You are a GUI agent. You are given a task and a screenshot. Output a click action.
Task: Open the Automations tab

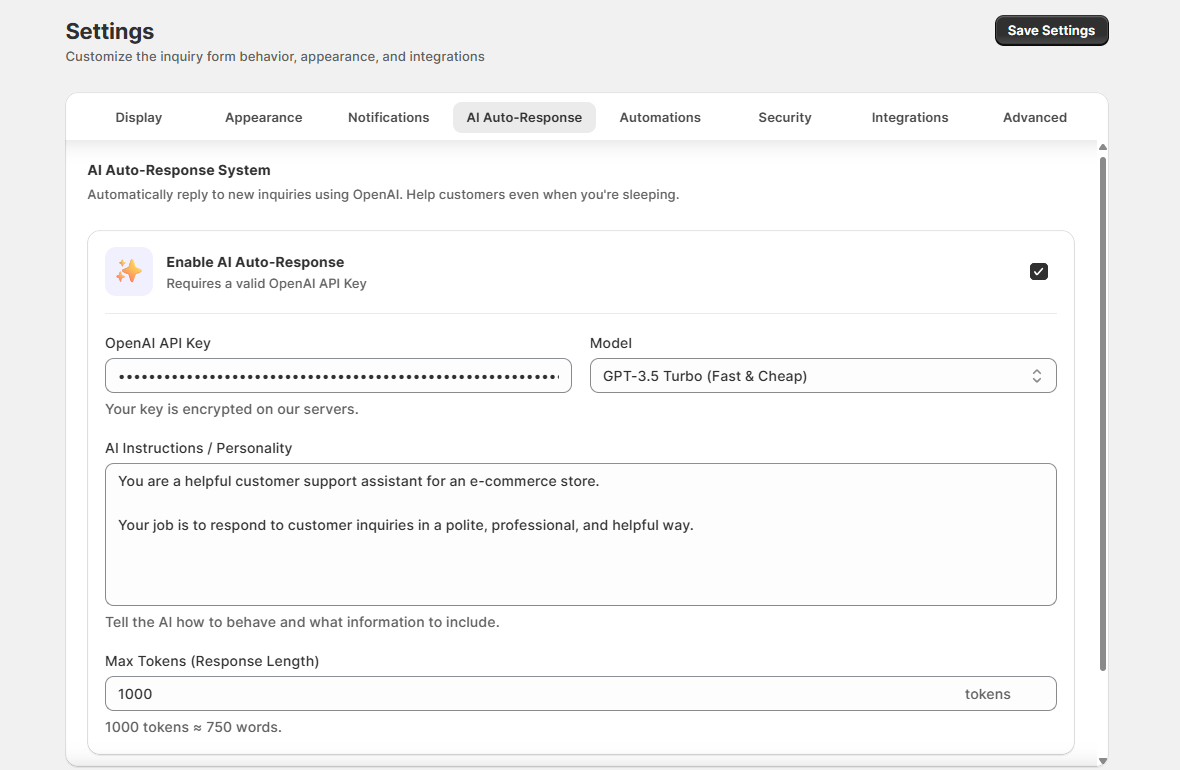[x=660, y=117]
